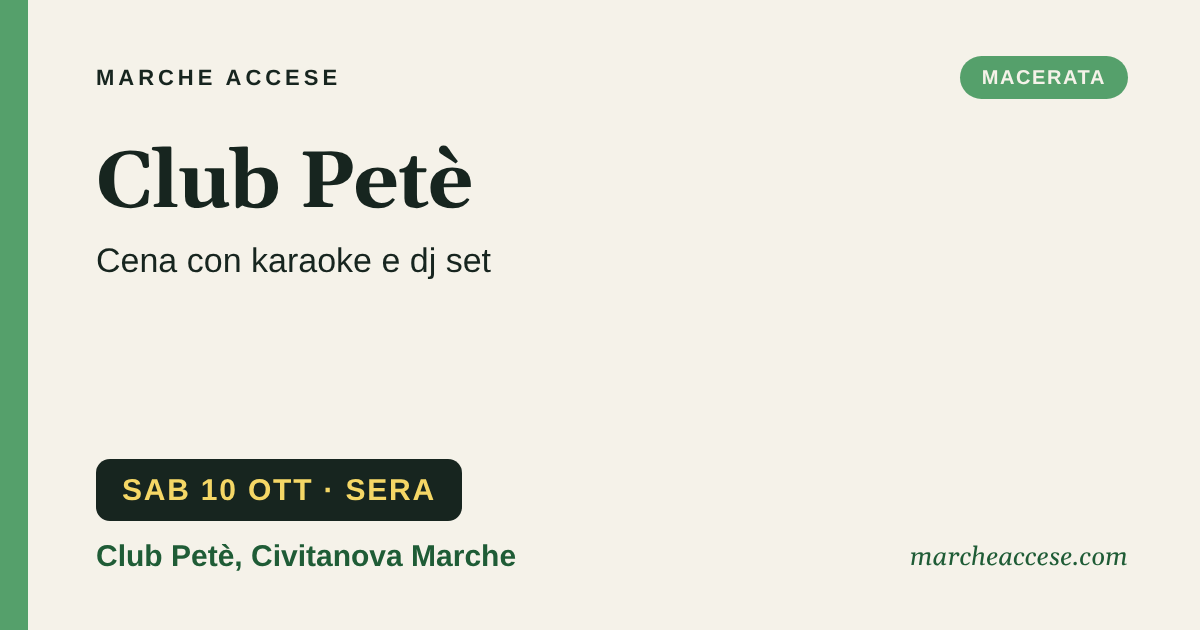The image size is (1200, 630).
Task: Select the SAB 10 OTT · SERA date badge
Action: click(279, 490)
